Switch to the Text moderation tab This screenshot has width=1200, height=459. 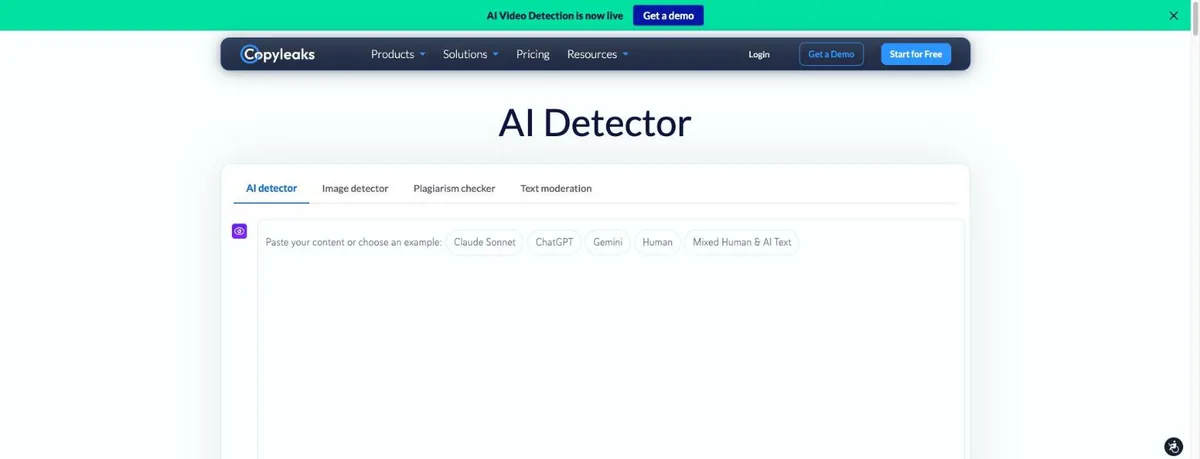556,188
